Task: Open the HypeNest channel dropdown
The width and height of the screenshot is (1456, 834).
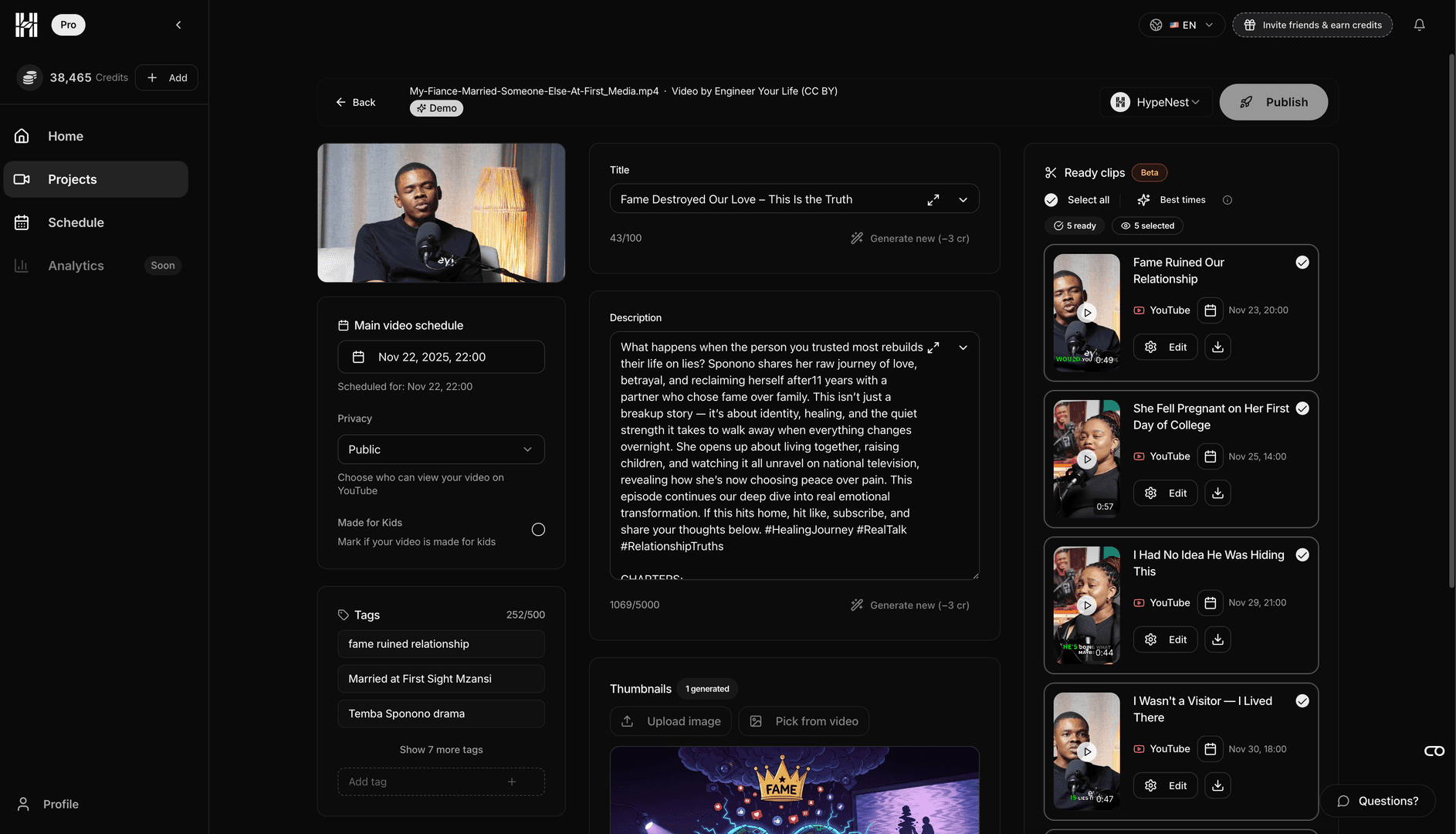Action: pos(1156,102)
